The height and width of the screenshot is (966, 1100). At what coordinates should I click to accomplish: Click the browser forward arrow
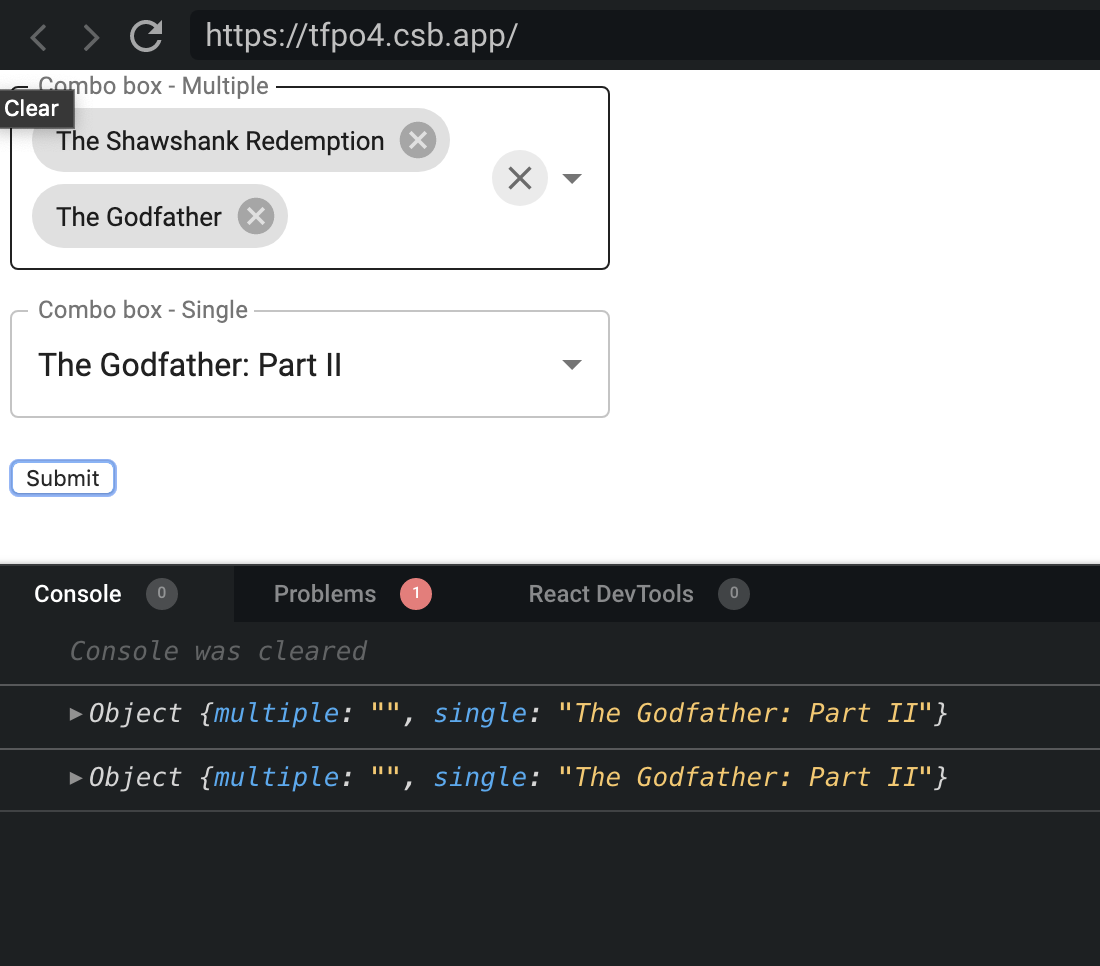pyautogui.click(x=91, y=35)
